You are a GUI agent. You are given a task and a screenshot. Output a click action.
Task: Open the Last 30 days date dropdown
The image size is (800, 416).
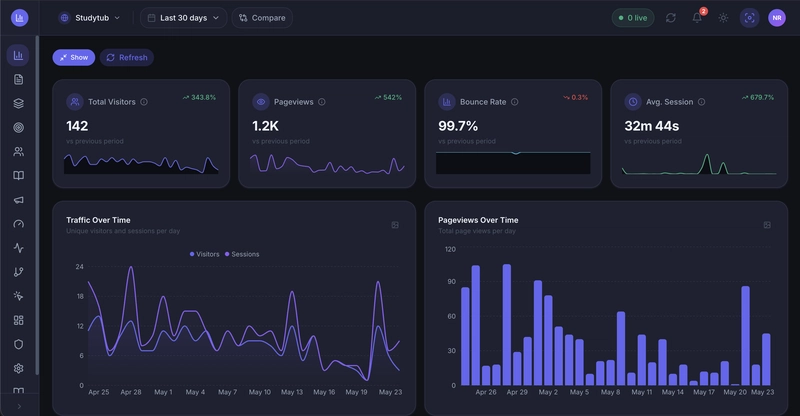pyautogui.click(x=183, y=18)
